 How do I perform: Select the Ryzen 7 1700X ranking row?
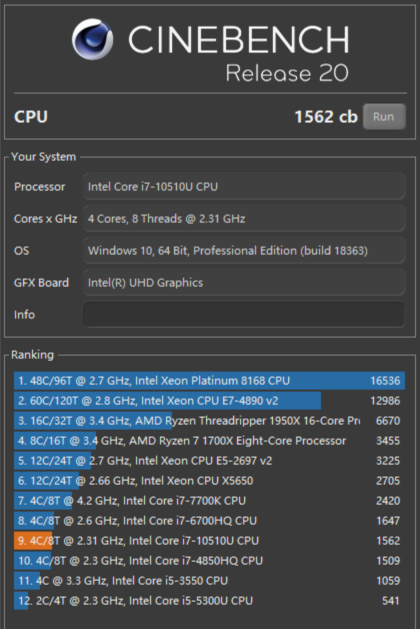click(209, 441)
